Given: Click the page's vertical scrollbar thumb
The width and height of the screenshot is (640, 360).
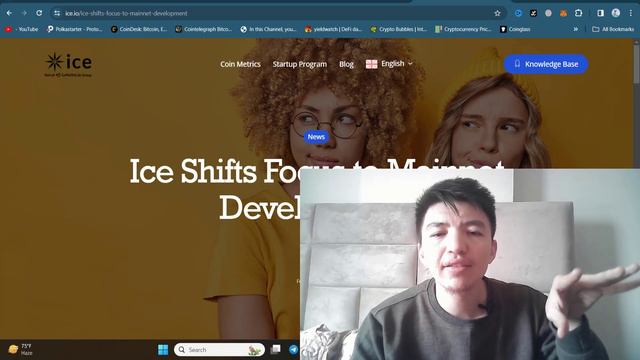Looking at the screenshot, I should click(x=637, y=63).
